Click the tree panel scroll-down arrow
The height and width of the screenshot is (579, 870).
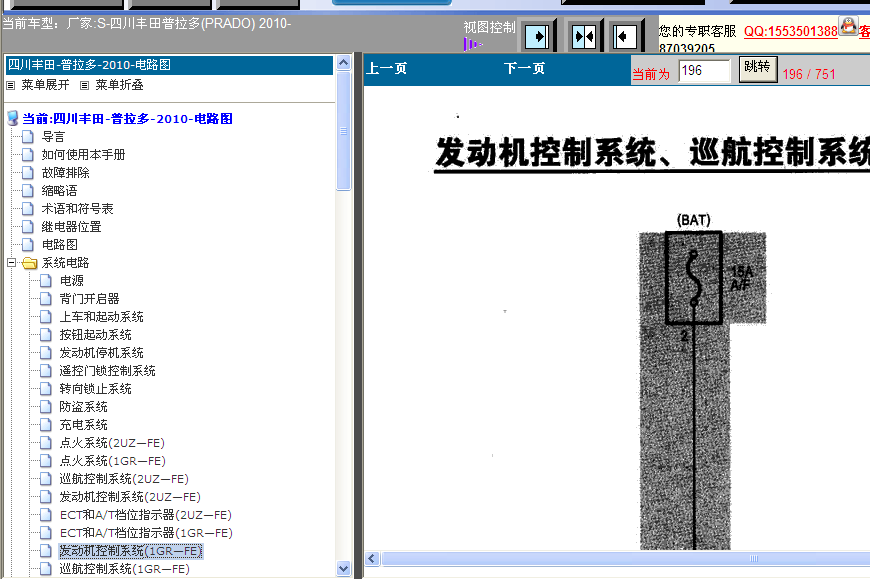[x=343, y=568]
